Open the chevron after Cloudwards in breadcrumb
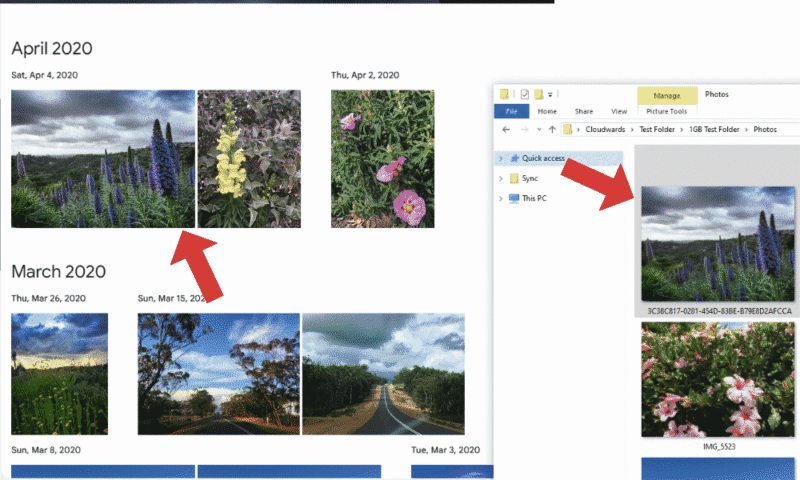The height and width of the screenshot is (480, 800). (x=632, y=130)
